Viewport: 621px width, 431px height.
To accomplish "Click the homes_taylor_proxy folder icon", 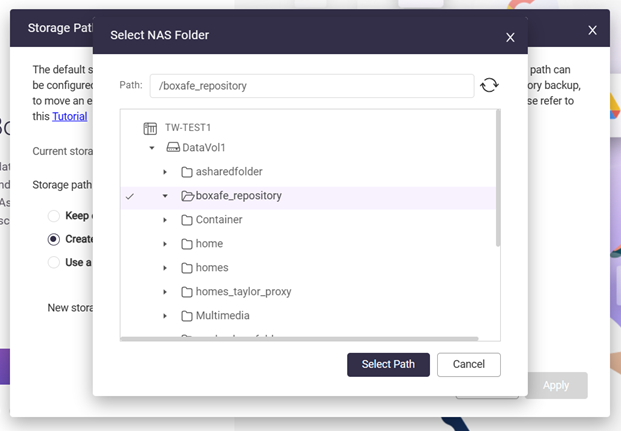I will tap(187, 292).
